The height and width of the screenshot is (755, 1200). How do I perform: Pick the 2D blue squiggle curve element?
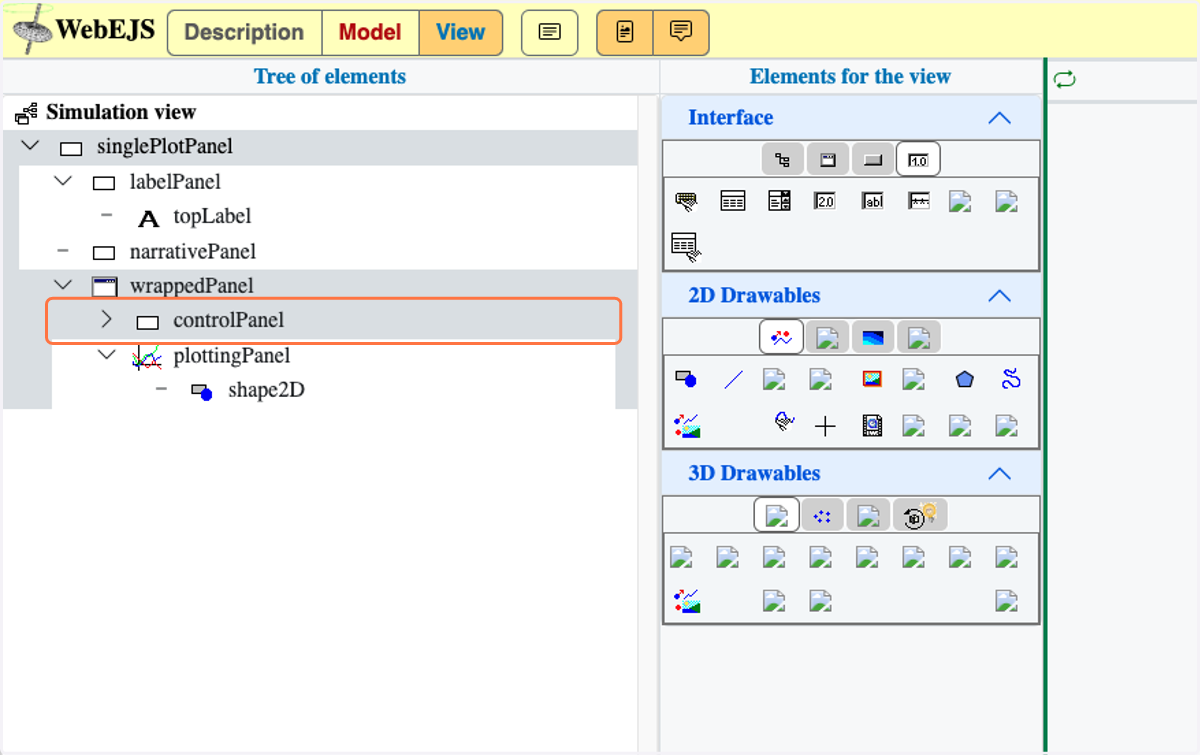coord(1011,379)
